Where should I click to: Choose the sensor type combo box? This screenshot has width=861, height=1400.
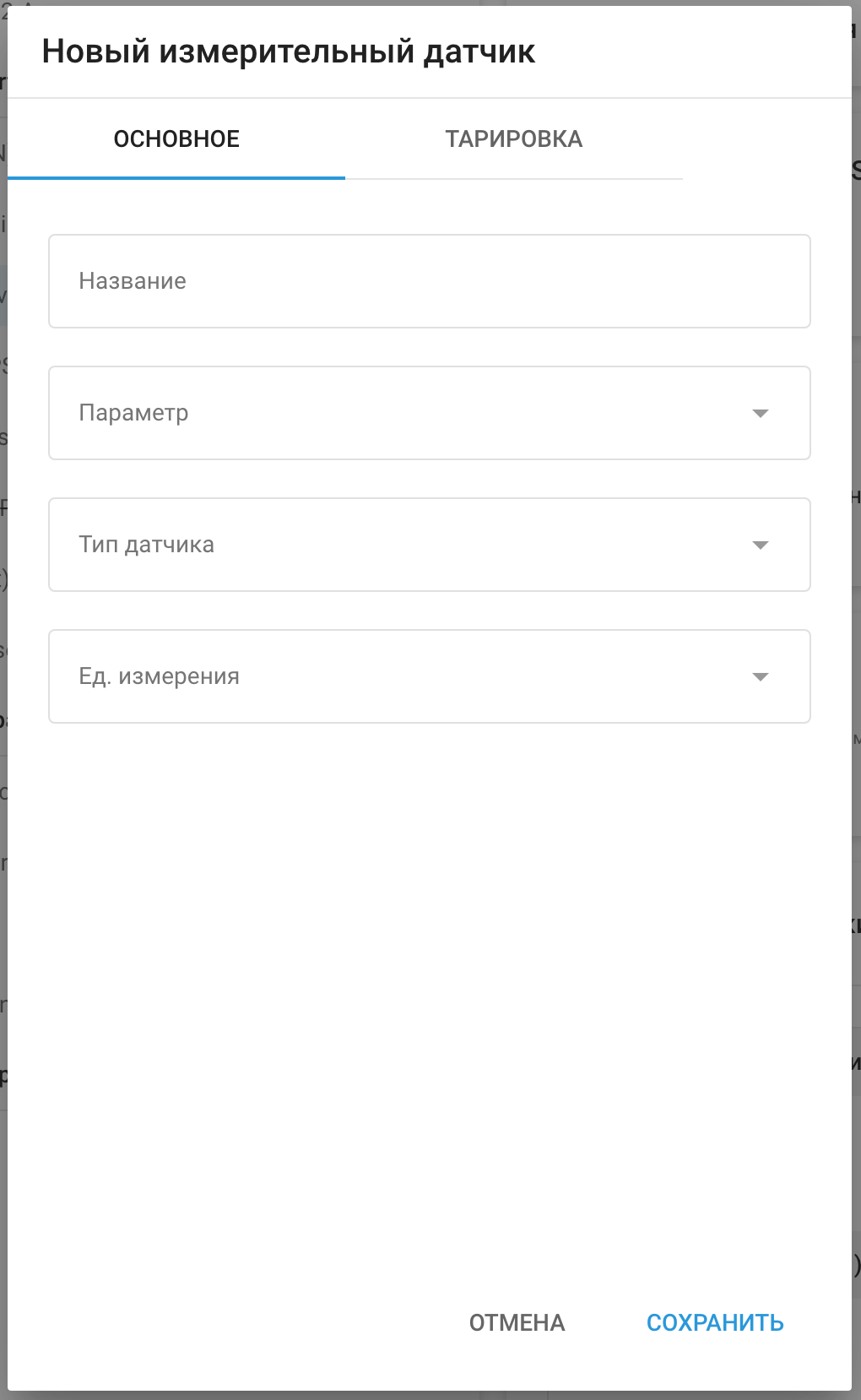[x=430, y=545]
